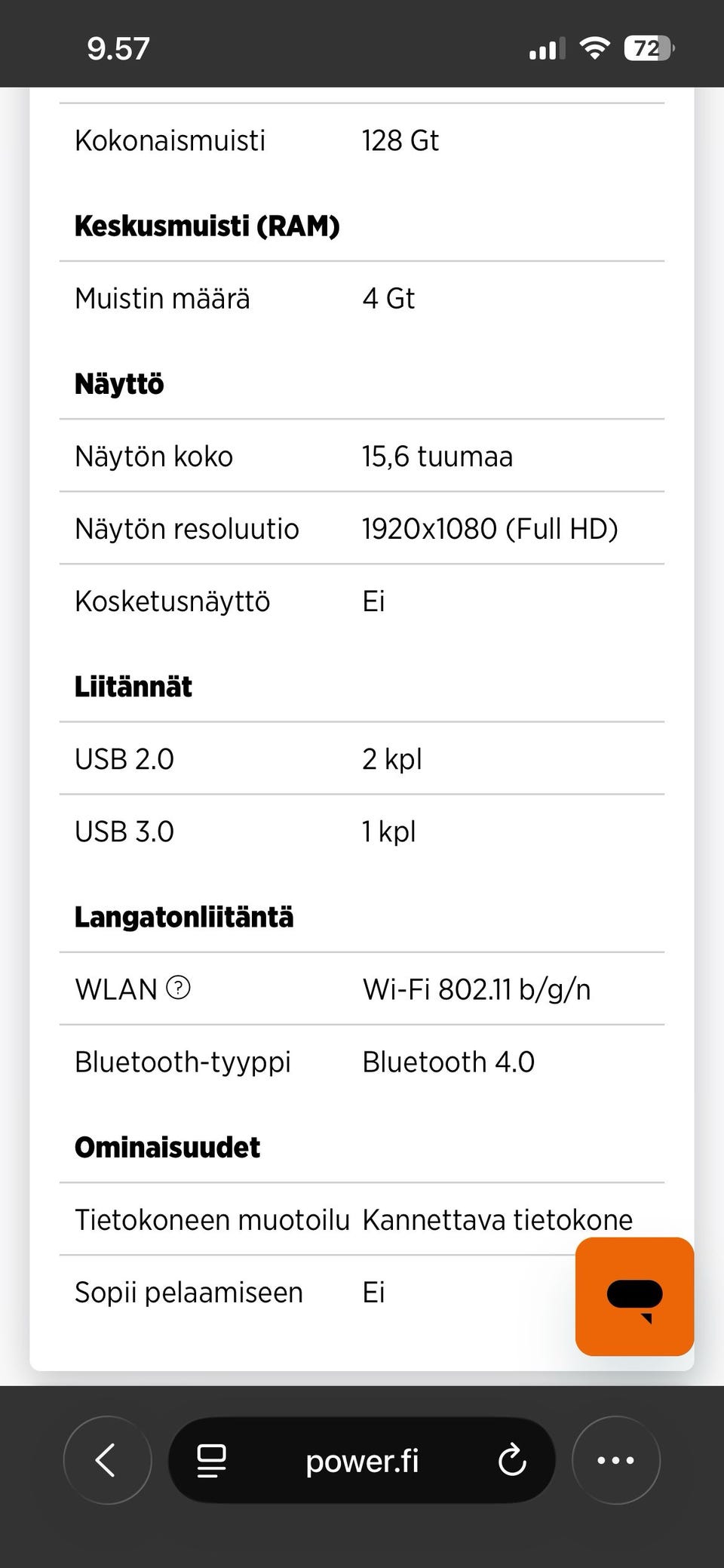
Task: Tap the cellular signal bars icon
Action: [547, 50]
